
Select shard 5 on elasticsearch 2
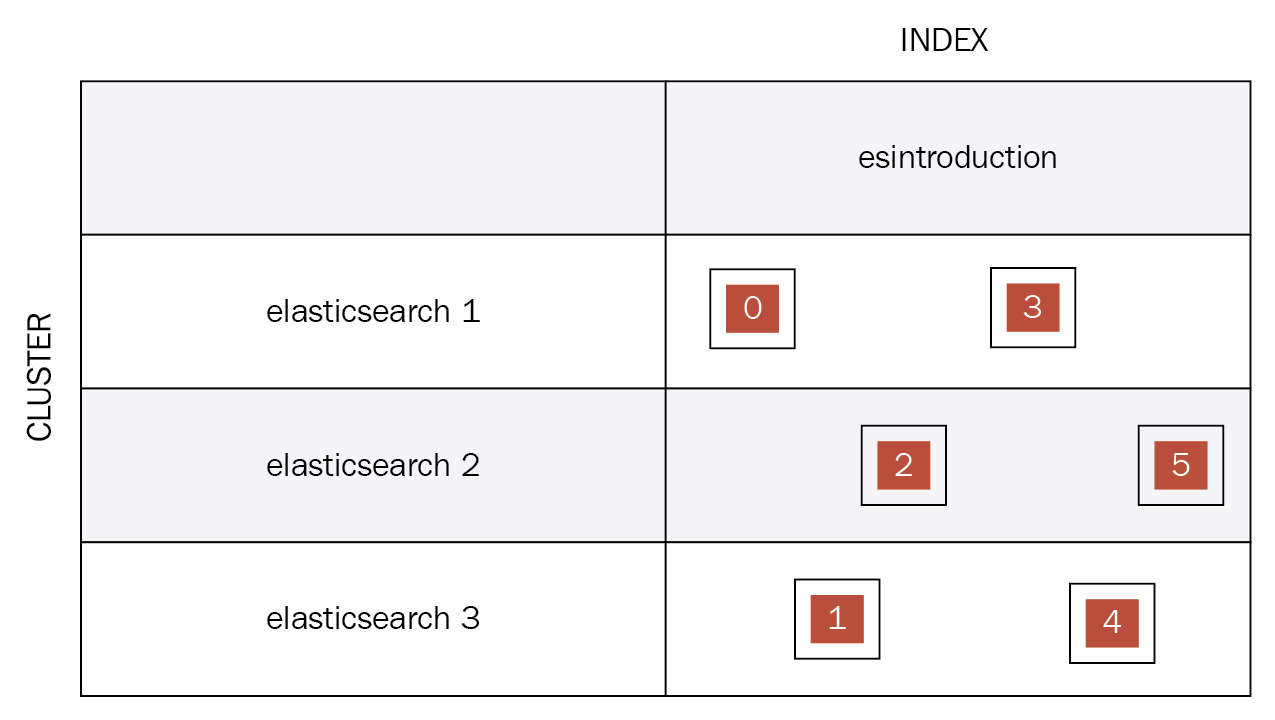point(1180,465)
